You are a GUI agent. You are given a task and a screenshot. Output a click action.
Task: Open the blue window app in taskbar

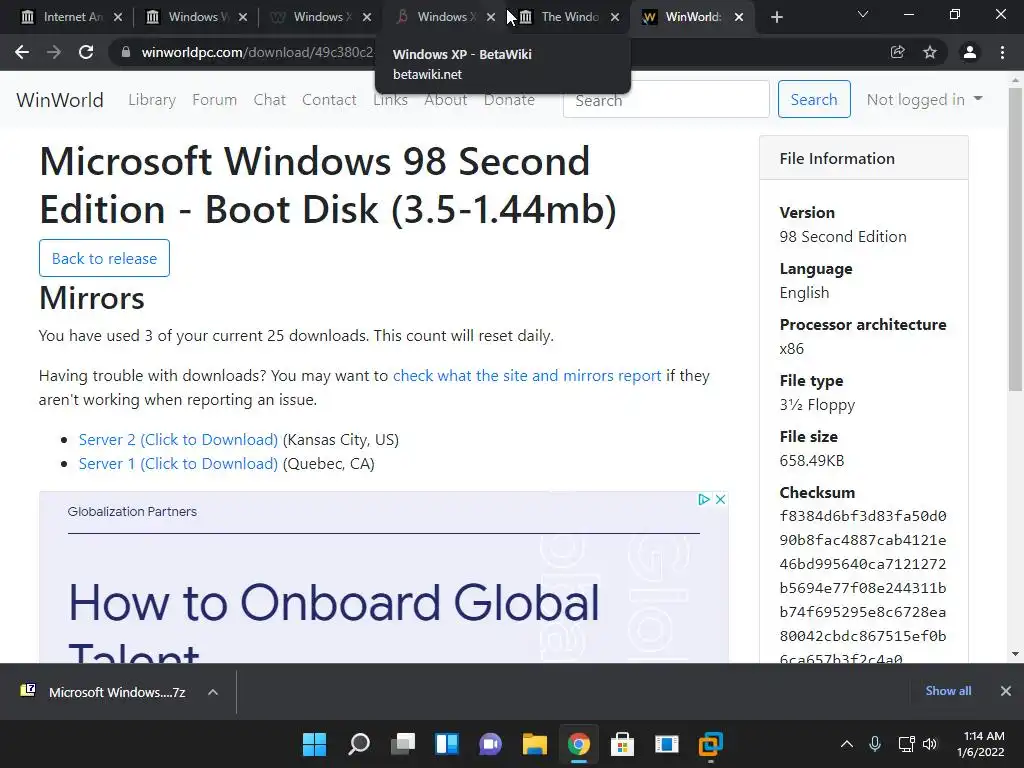pyautogui.click(x=667, y=744)
